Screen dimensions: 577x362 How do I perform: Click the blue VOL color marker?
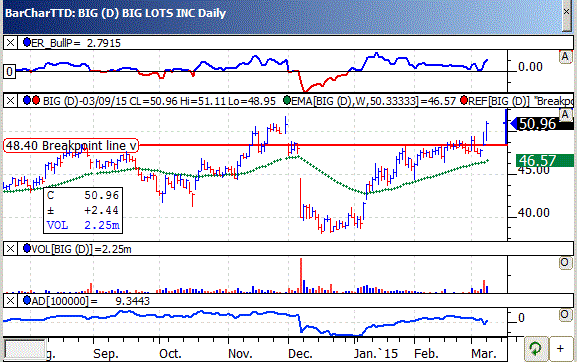coord(27,248)
